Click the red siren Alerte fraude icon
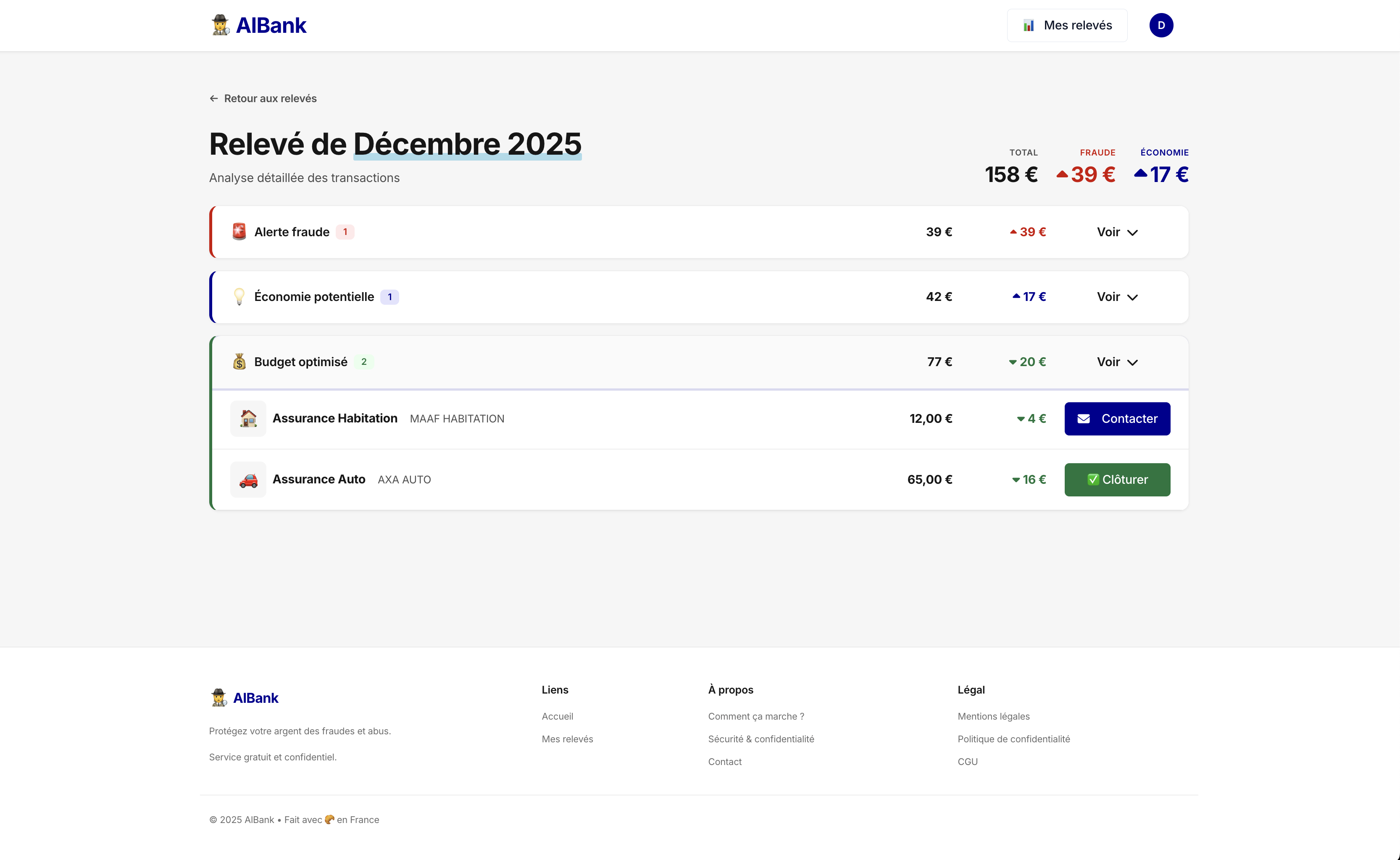The width and height of the screenshot is (1400, 860). point(239,232)
